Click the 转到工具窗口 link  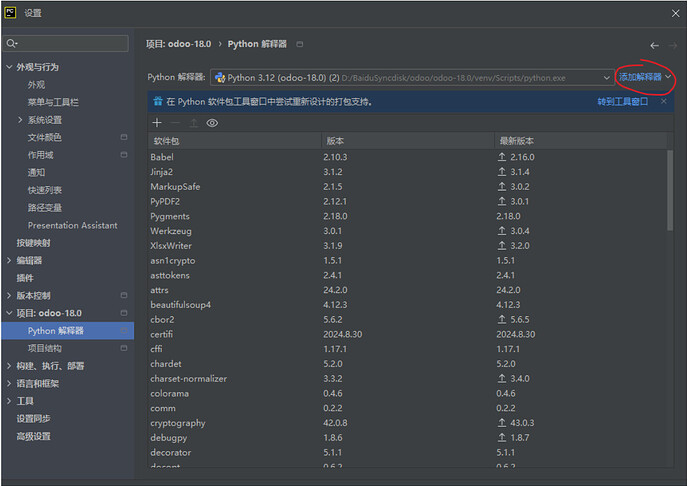coord(622,102)
